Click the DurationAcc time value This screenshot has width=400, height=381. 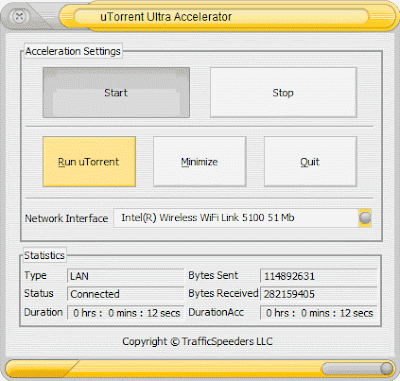[x=318, y=313]
